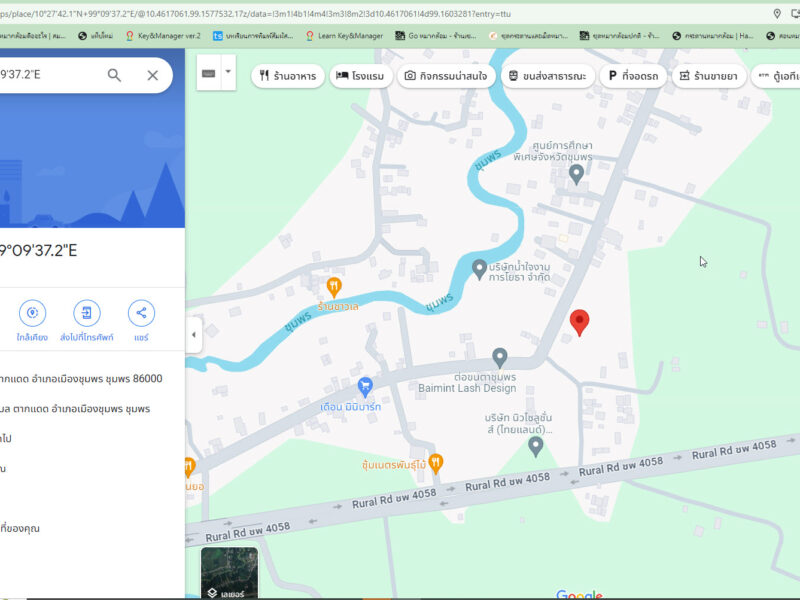800x600 pixels.
Task: Open the on-screen keyboard input tool
Action: 209,73
